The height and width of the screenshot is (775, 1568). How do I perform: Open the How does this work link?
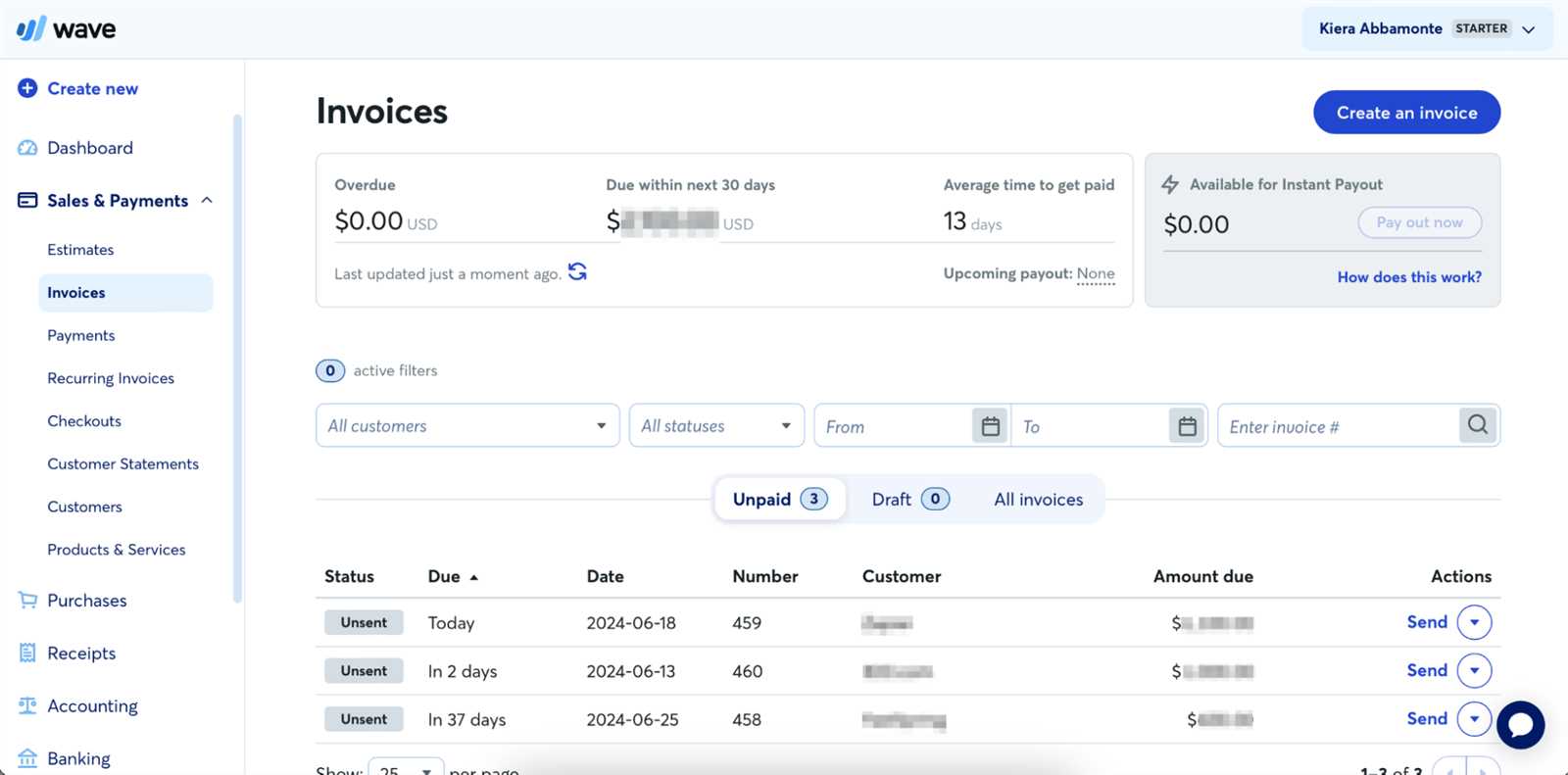tap(1409, 277)
